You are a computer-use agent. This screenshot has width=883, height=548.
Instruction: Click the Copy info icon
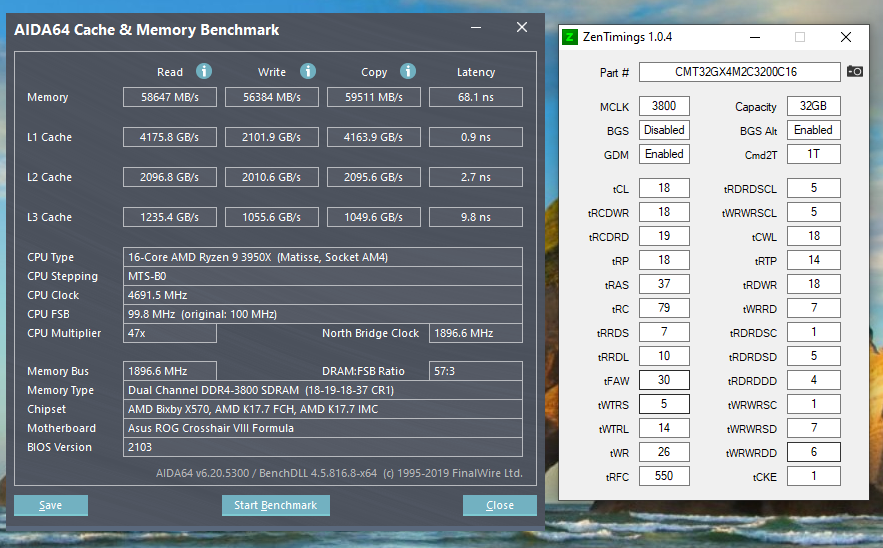408,71
